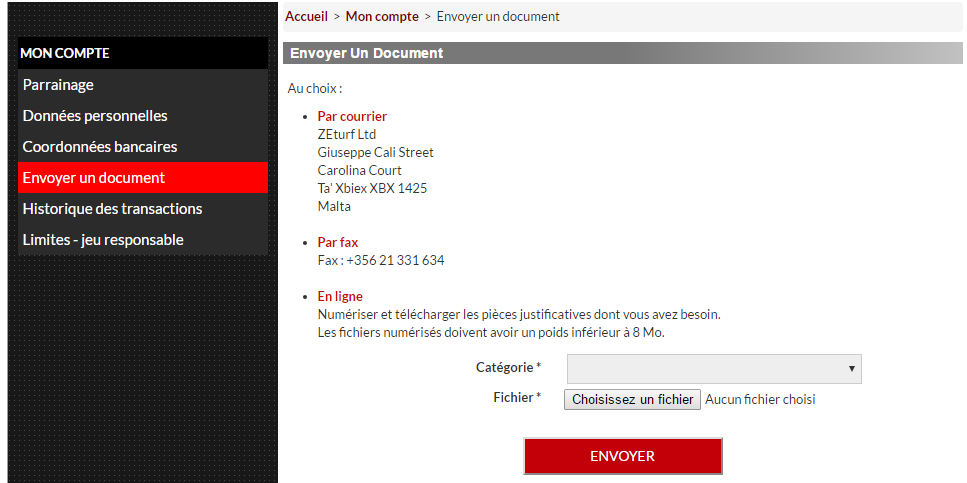
Task: Click the Accueil breadcrumb link
Action: tap(307, 17)
